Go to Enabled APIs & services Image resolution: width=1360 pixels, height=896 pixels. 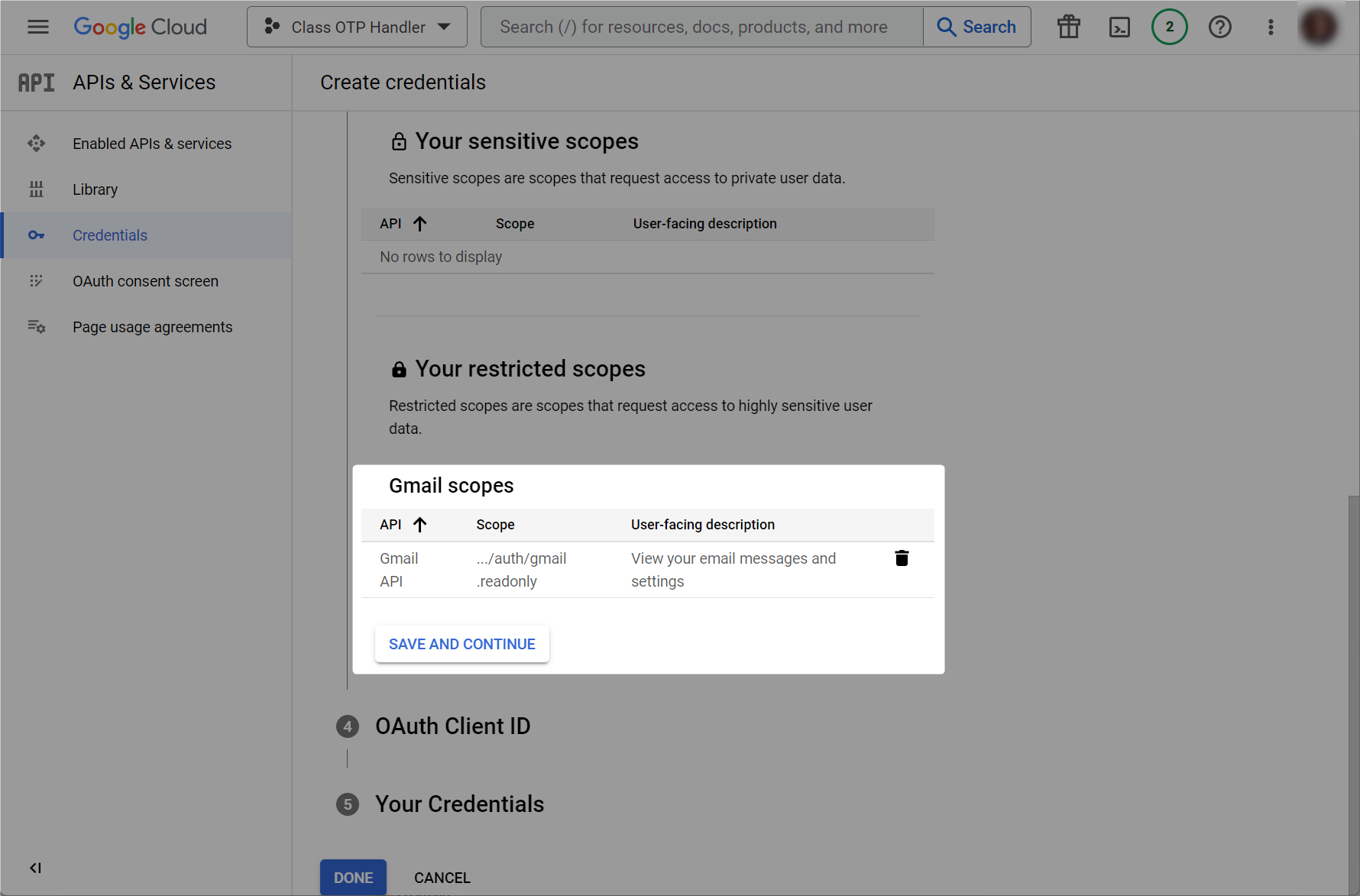[151, 144]
